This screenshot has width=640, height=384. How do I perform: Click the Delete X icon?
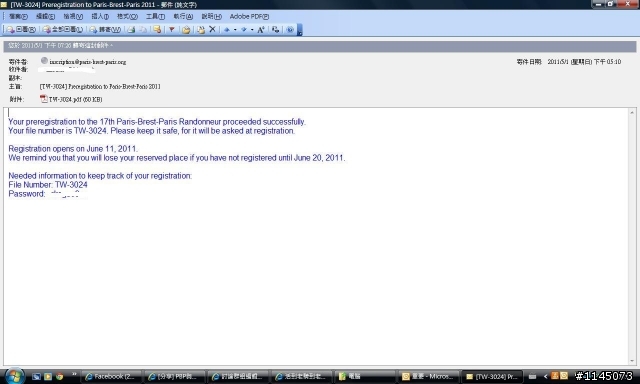(212, 29)
